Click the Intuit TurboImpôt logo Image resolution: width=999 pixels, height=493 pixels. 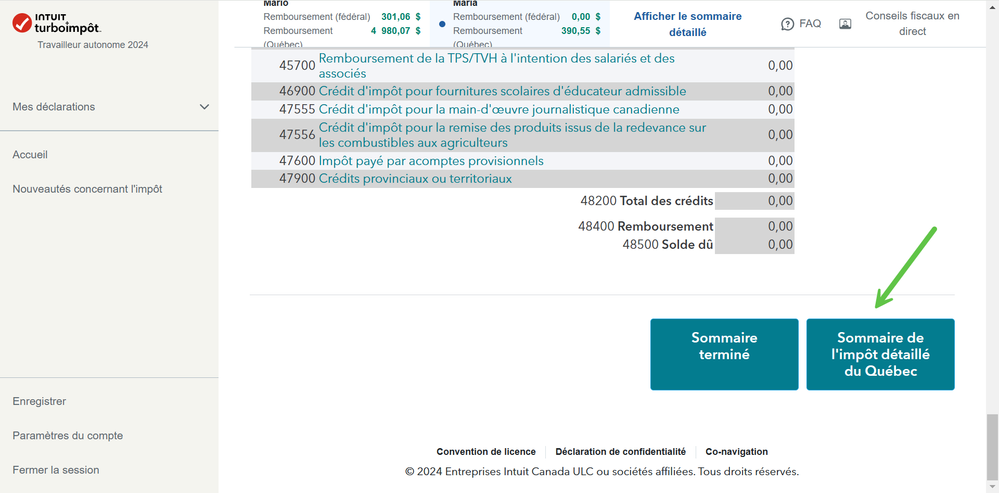(x=57, y=23)
